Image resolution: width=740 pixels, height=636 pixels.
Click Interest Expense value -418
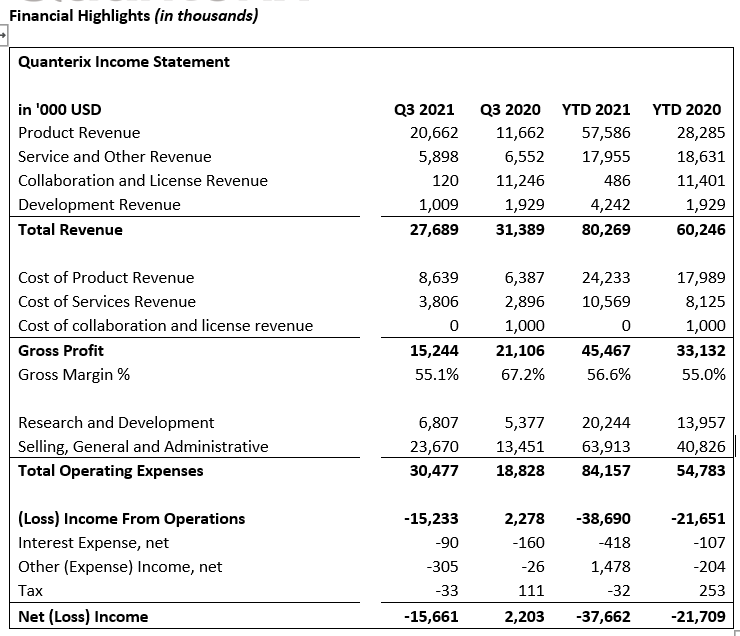[614, 543]
